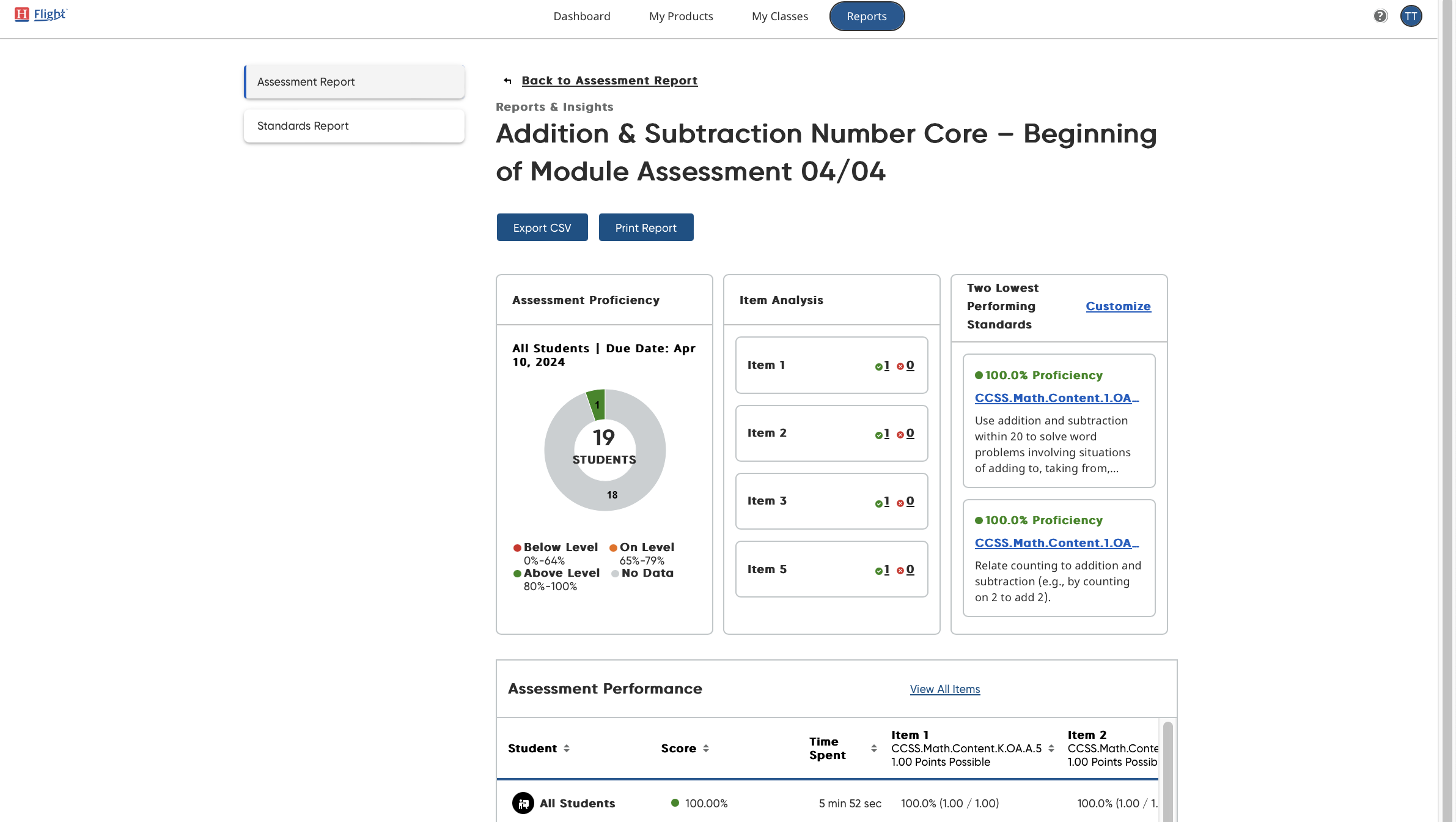Click the Export CSV button
The height and width of the screenshot is (822, 1456).
pos(542,228)
